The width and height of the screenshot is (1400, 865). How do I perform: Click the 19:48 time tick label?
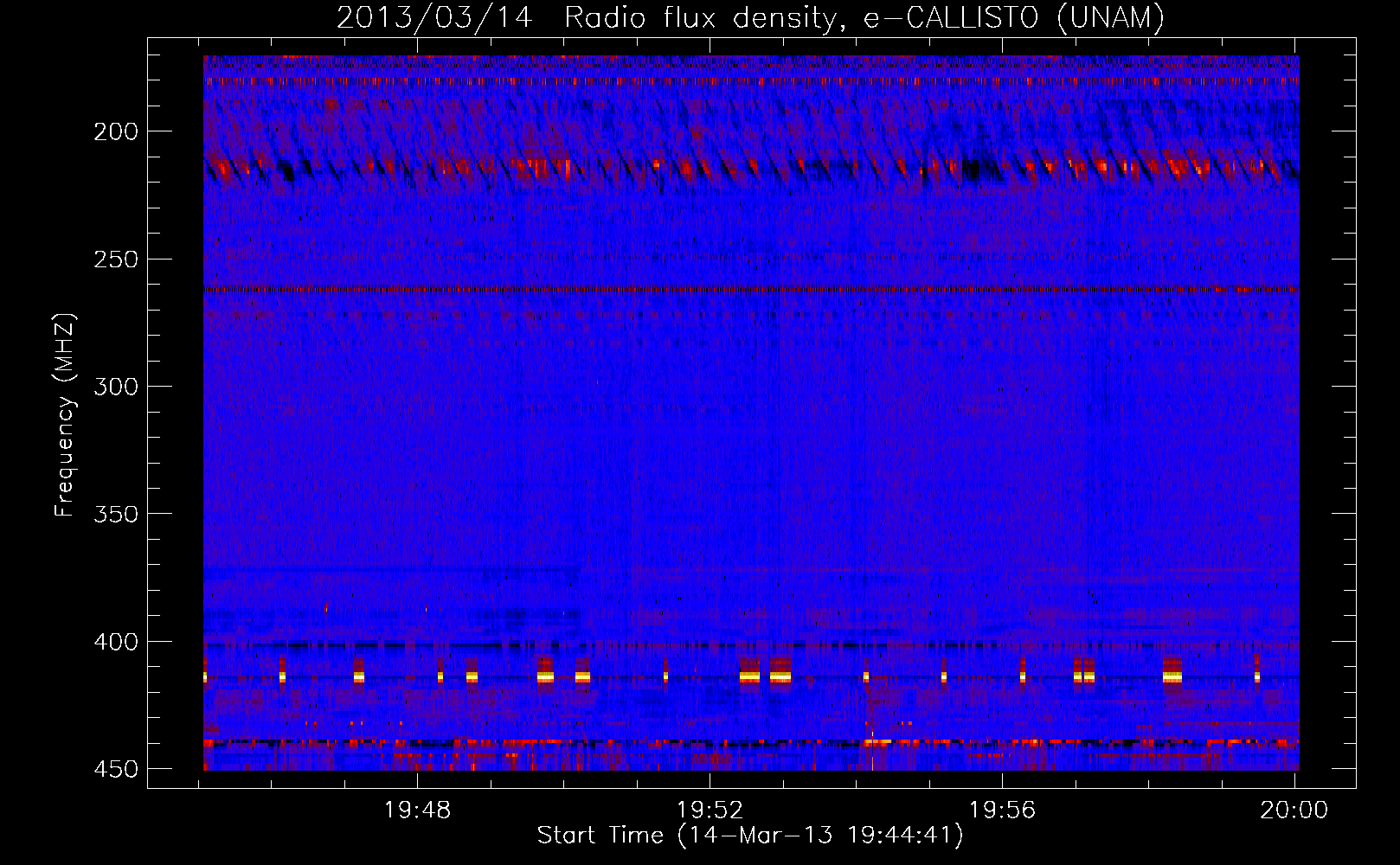418,811
